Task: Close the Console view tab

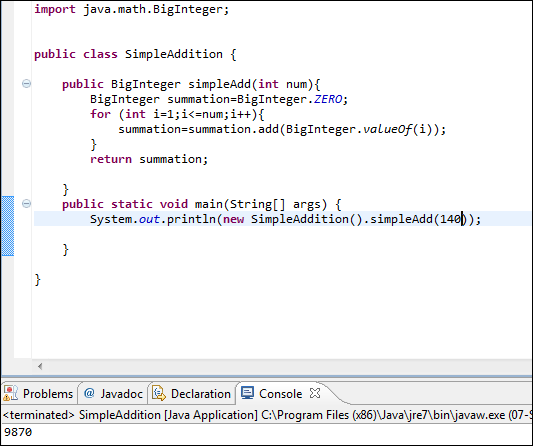Action: [x=315, y=393]
